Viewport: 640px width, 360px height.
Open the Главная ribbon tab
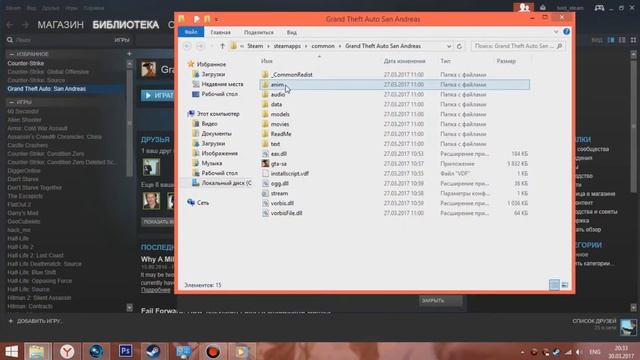(220, 32)
